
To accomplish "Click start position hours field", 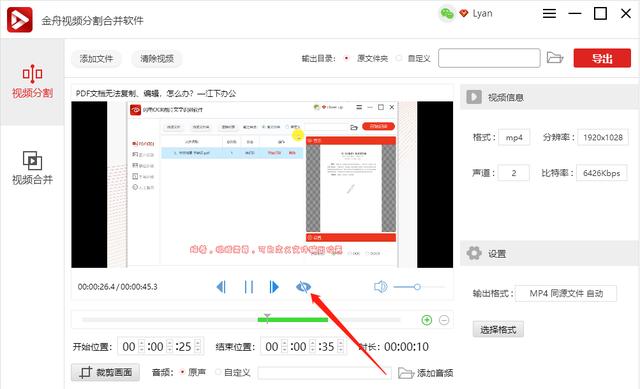I will [x=129, y=347].
